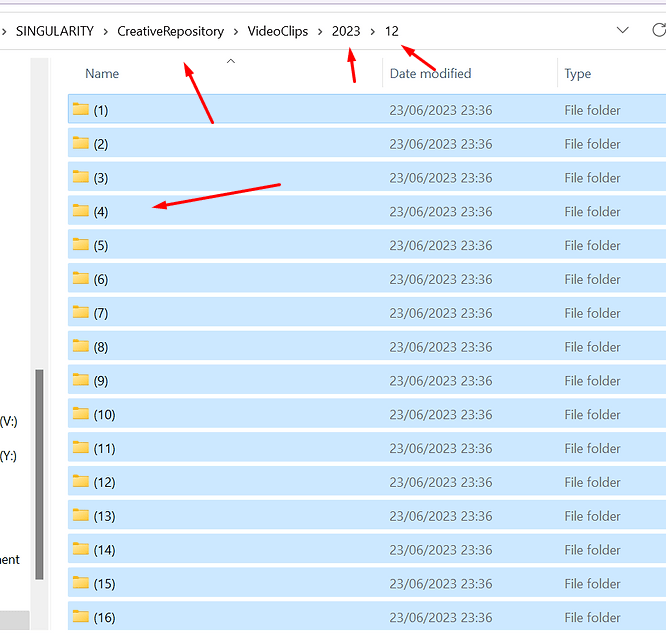The height and width of the screenshot is (642, 666).
Task: Select the (Y:) drive in navigation pane
Action: (8, 456)
